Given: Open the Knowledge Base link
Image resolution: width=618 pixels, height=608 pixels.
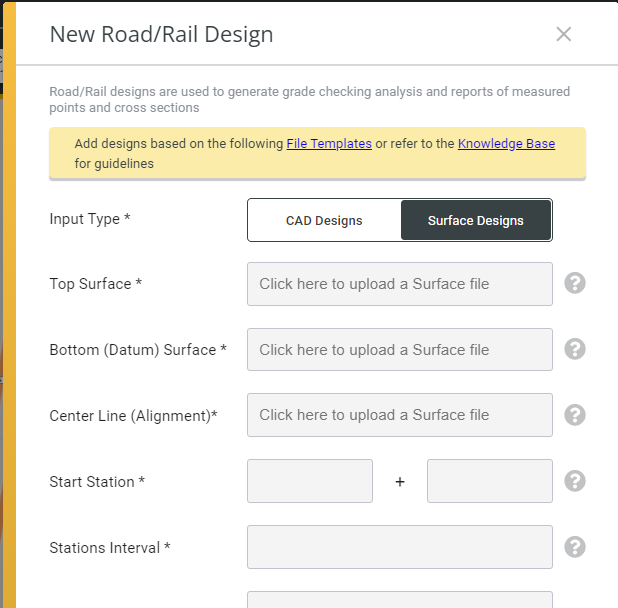Looking at the screenshot, I should tap(506, 144).
